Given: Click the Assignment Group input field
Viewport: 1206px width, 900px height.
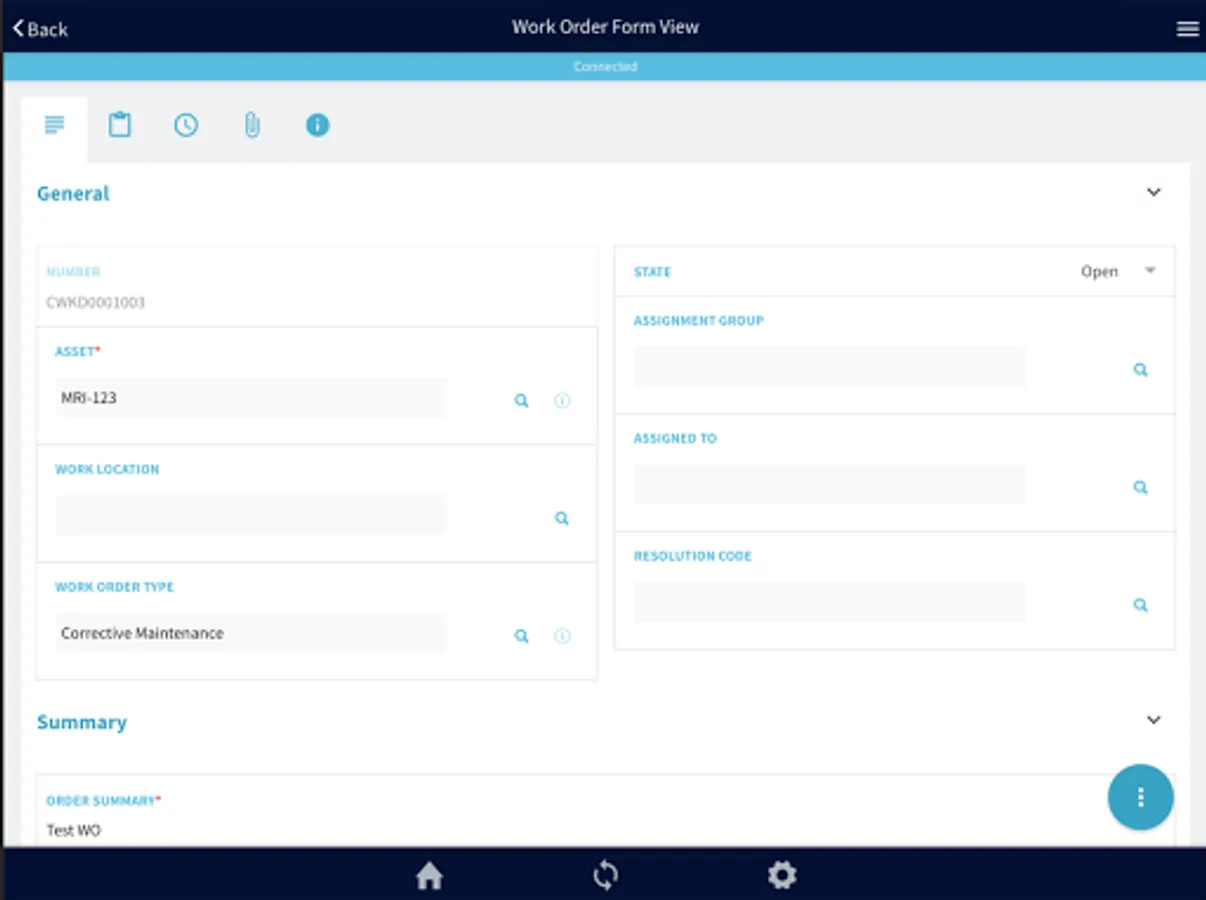Looking at the screenshot, I should (x=830, y=367).
